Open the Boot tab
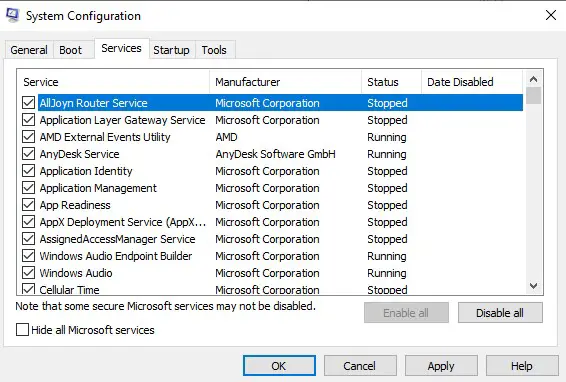 point(71,50)
